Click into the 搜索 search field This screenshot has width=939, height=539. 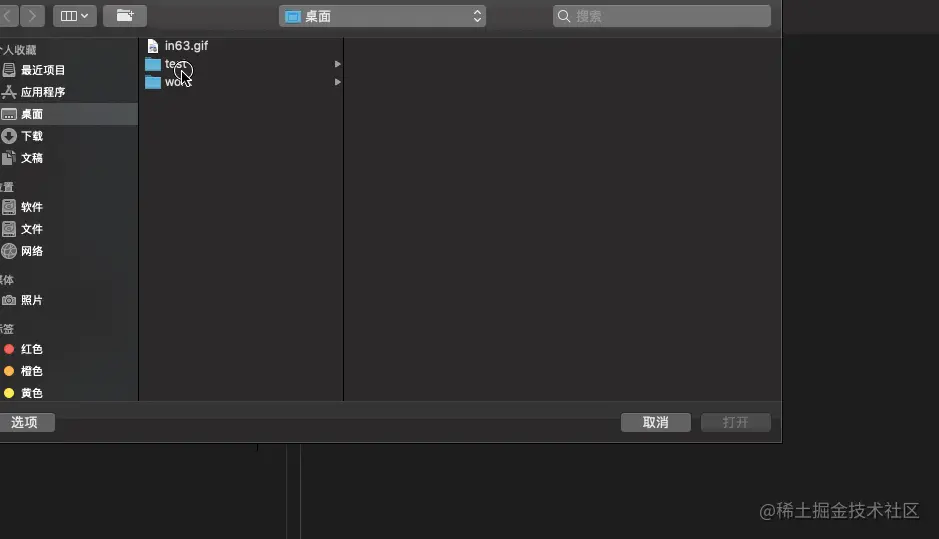pos(662,16)
